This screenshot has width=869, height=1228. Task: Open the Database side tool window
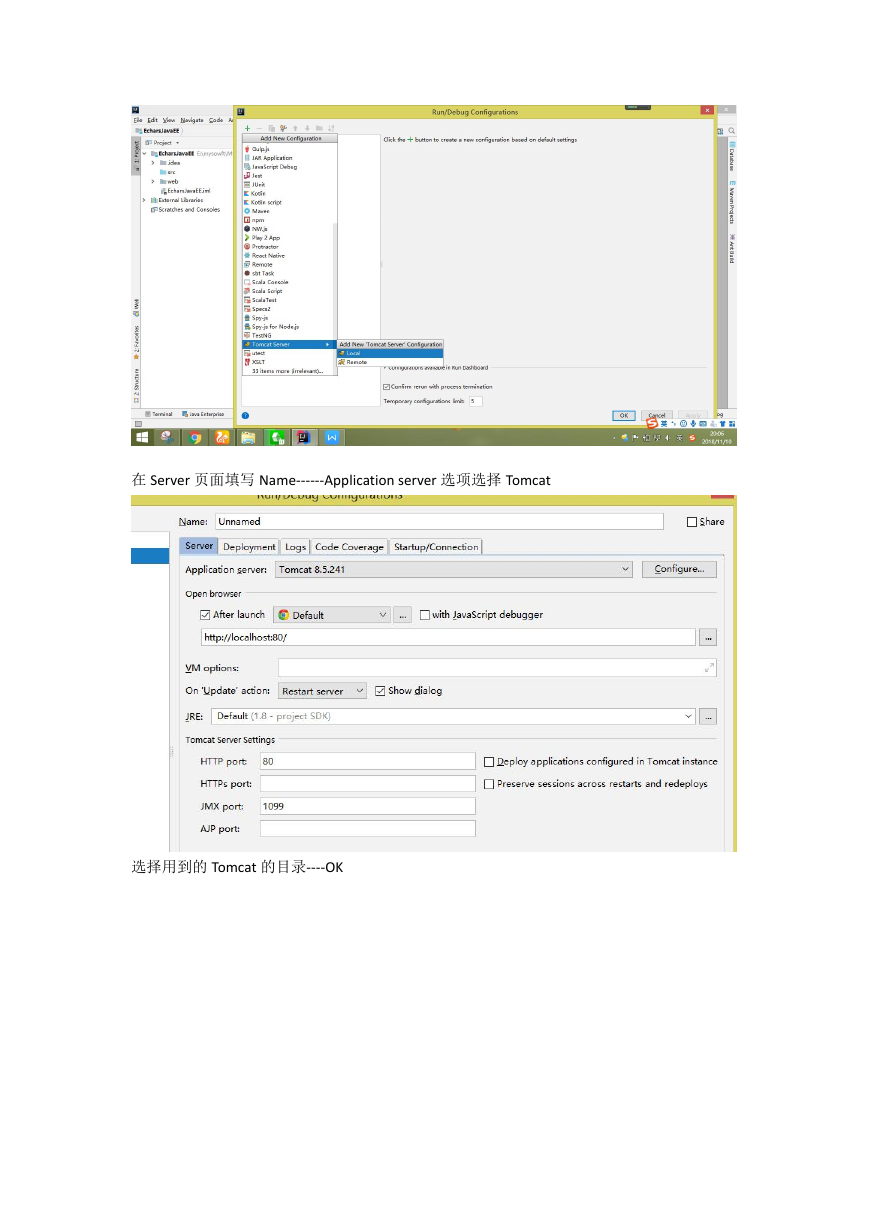pos(731,158)
